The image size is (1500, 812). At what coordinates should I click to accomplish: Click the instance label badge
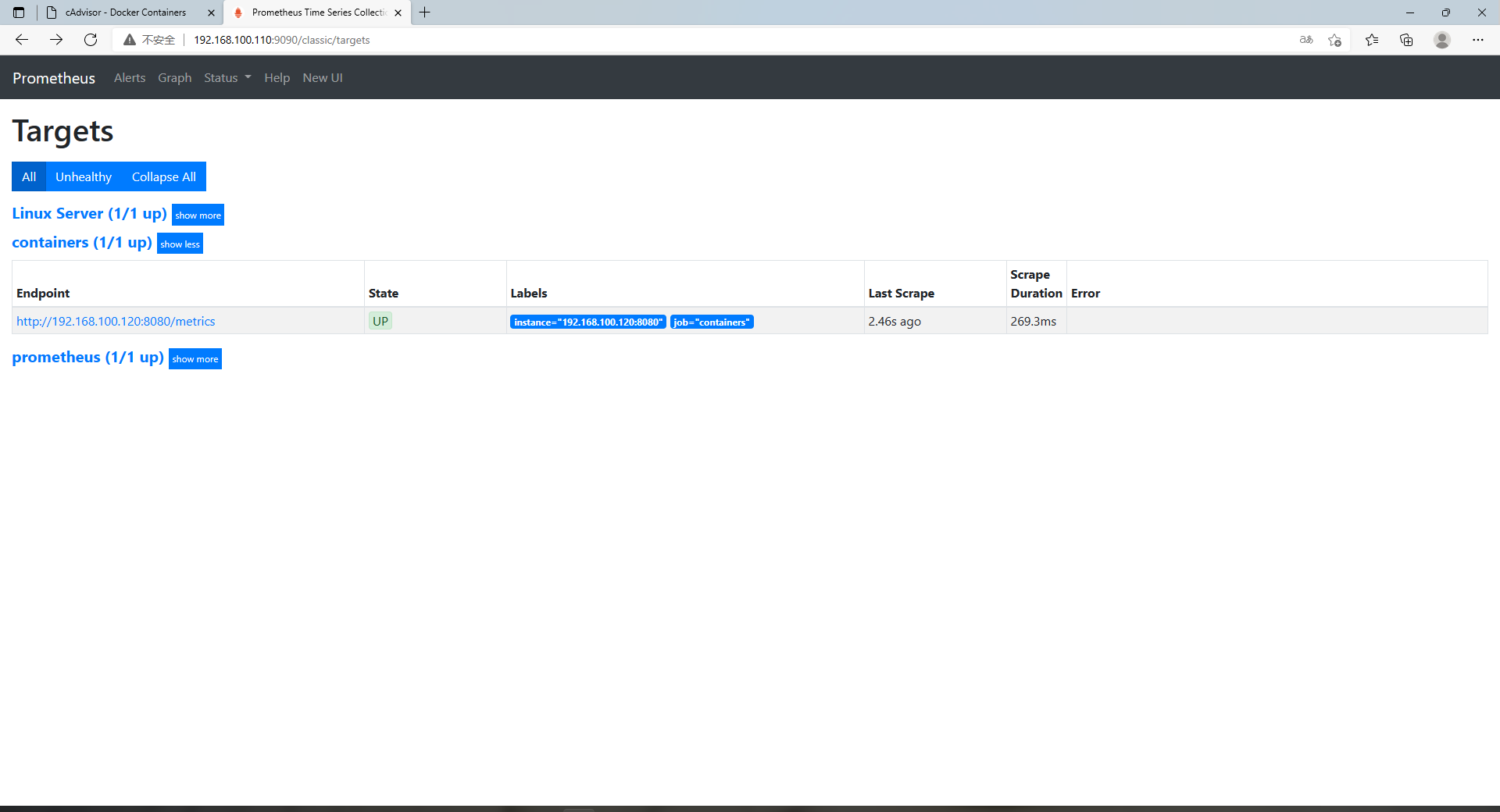tap(588, 322)
